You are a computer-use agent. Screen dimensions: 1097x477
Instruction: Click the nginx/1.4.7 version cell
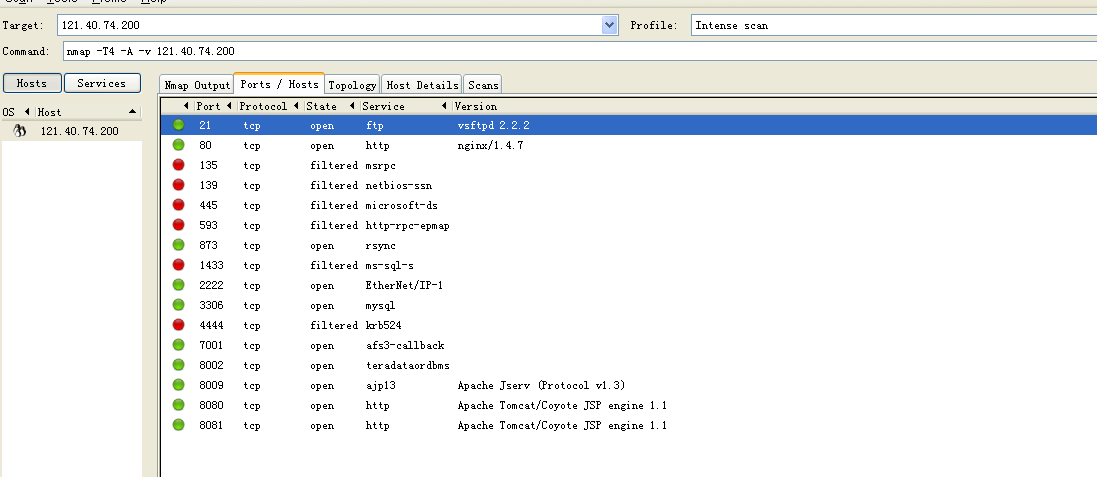[x=490, y=145]
